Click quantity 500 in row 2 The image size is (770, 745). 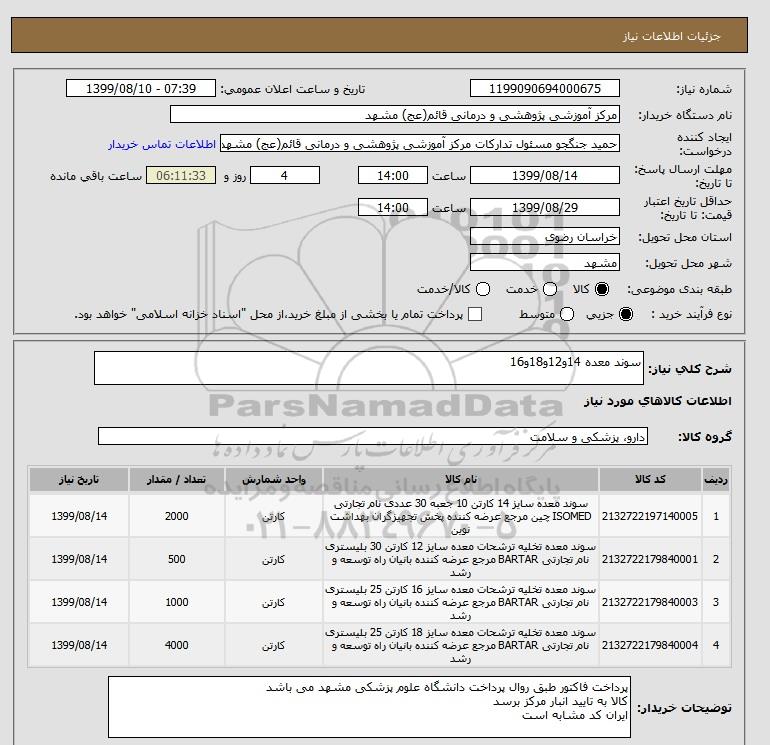(177, 559)
